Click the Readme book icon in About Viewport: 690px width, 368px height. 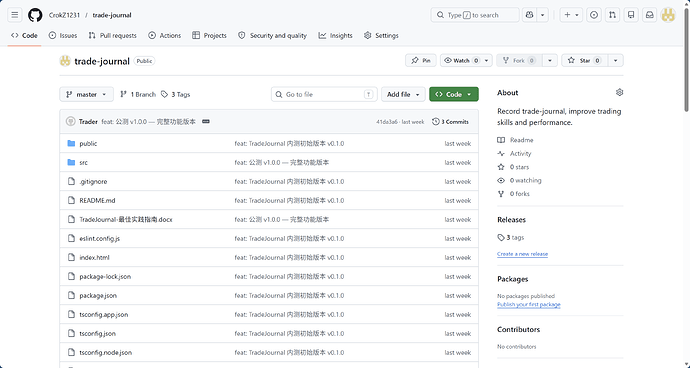tap(501, 140)
